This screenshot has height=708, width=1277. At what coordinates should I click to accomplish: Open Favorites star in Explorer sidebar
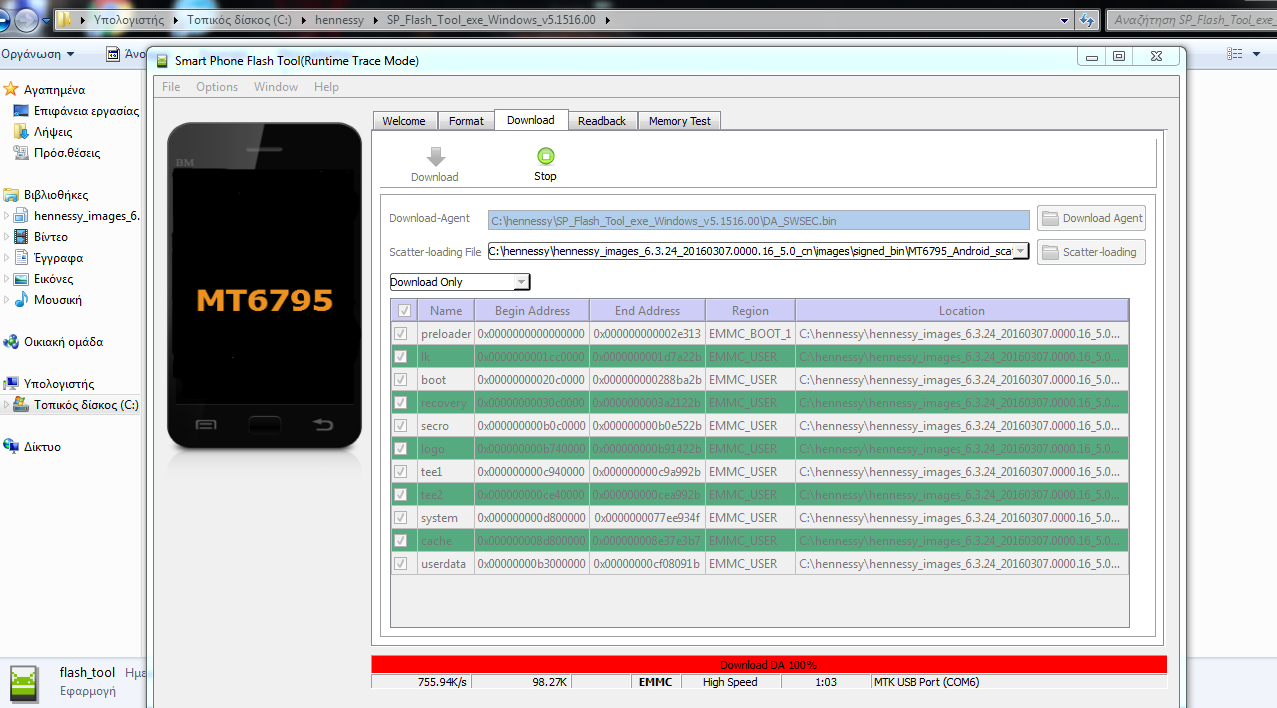pos(11,89)
